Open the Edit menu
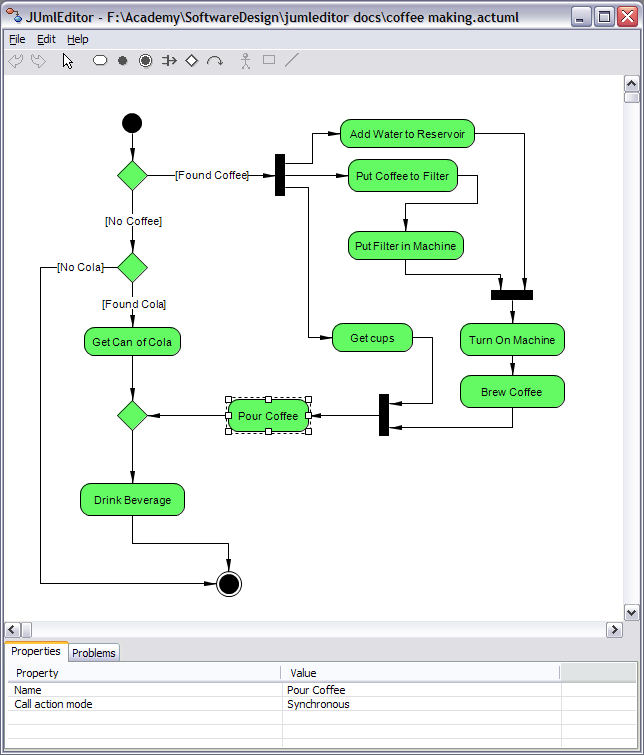Viewport: 644px width, 755px height. pyautogui.click(x=46, y=39)
